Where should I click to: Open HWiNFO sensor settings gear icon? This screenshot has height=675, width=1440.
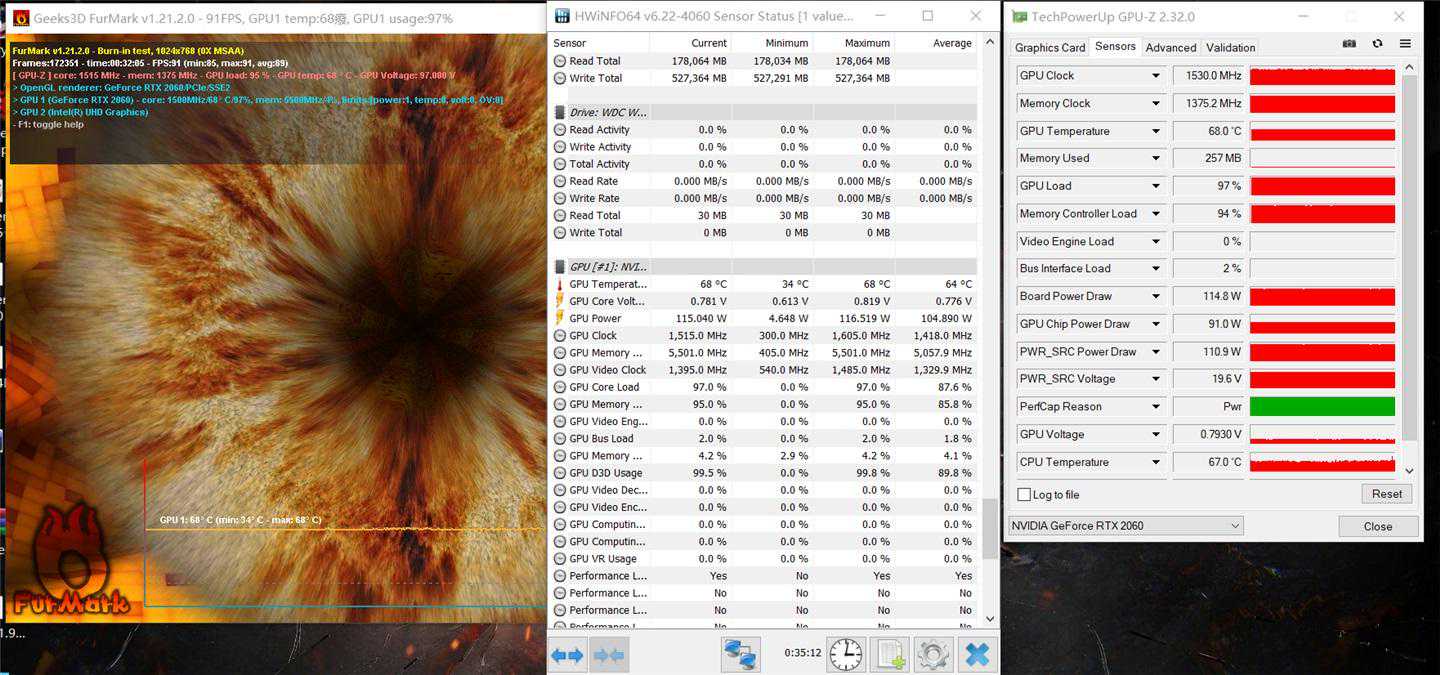click(933, 655)
